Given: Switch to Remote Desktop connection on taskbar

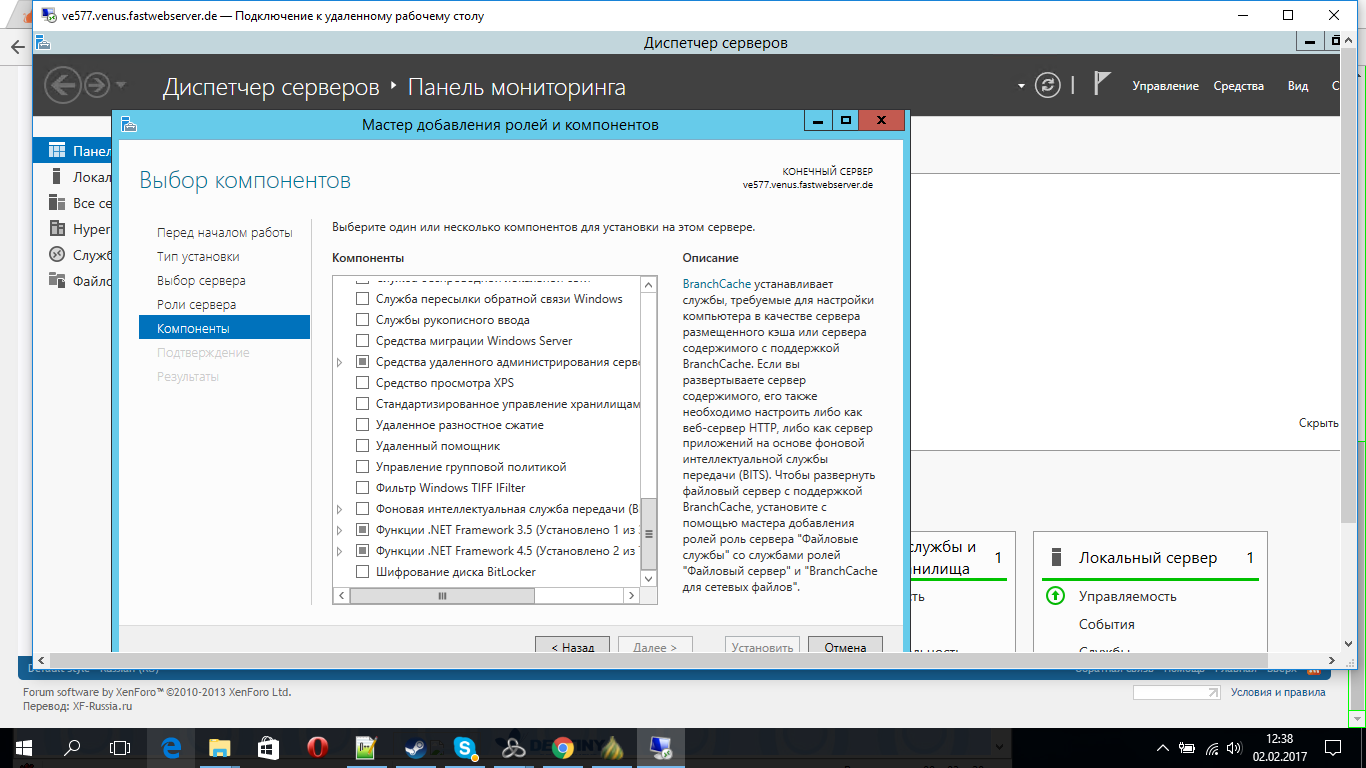Looking at the screenshot, I should coord(660,747).
